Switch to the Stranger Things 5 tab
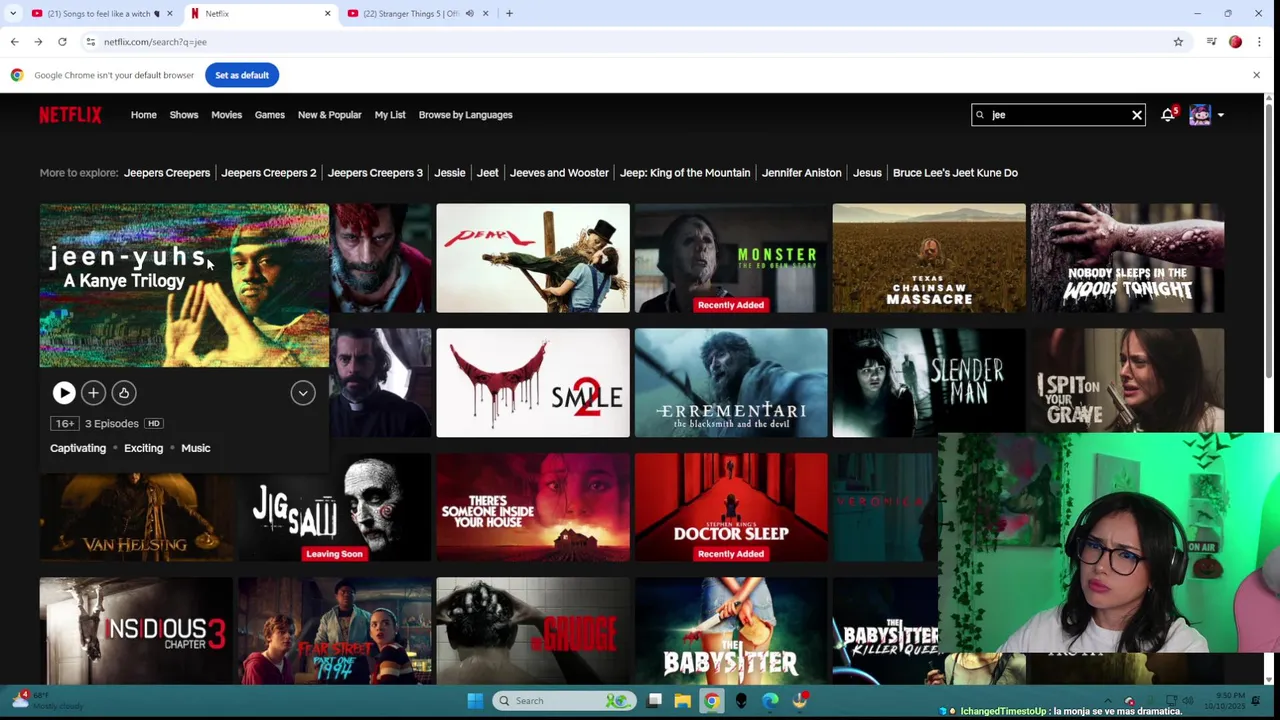 click(411, 14)
